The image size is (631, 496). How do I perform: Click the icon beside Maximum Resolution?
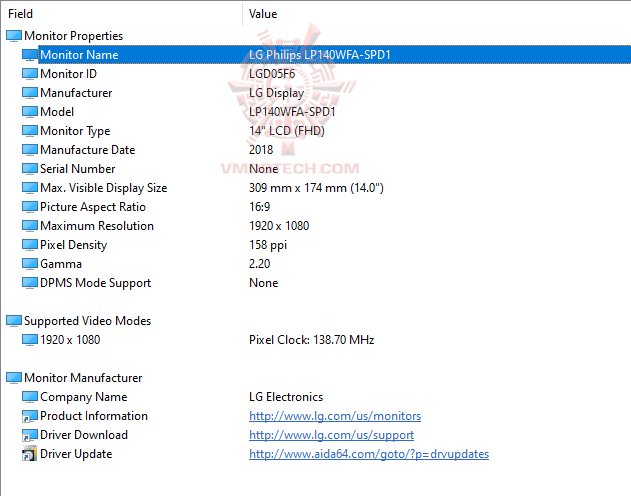coord(30,226)
